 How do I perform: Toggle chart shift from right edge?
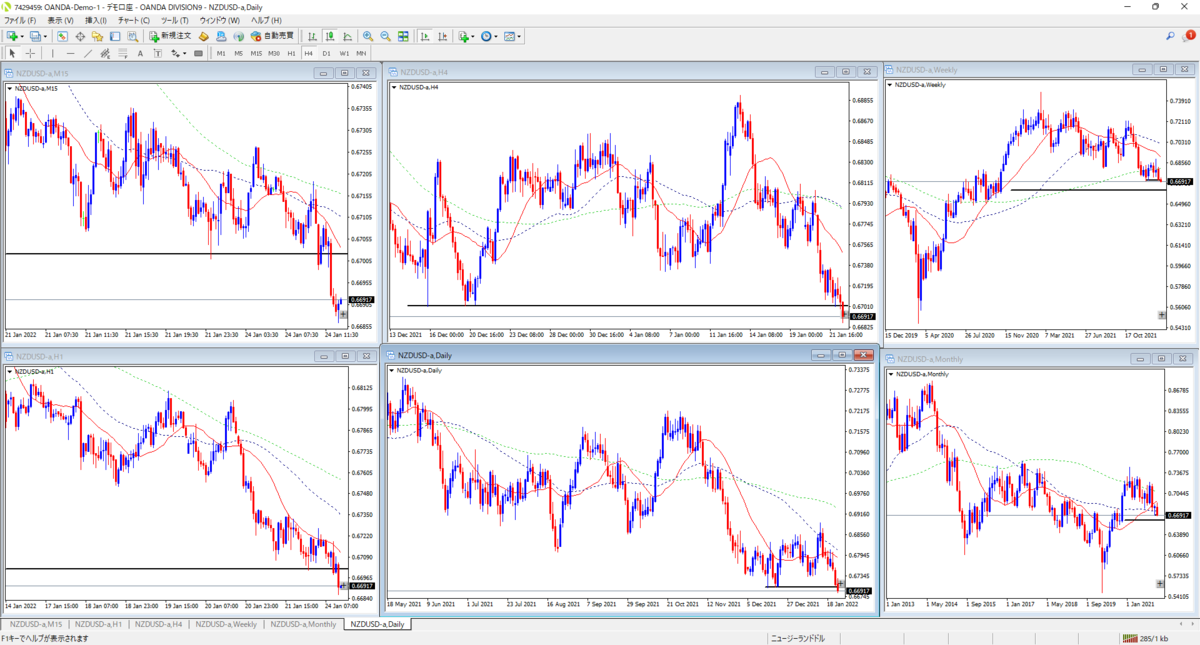click(x=443, y=36)
